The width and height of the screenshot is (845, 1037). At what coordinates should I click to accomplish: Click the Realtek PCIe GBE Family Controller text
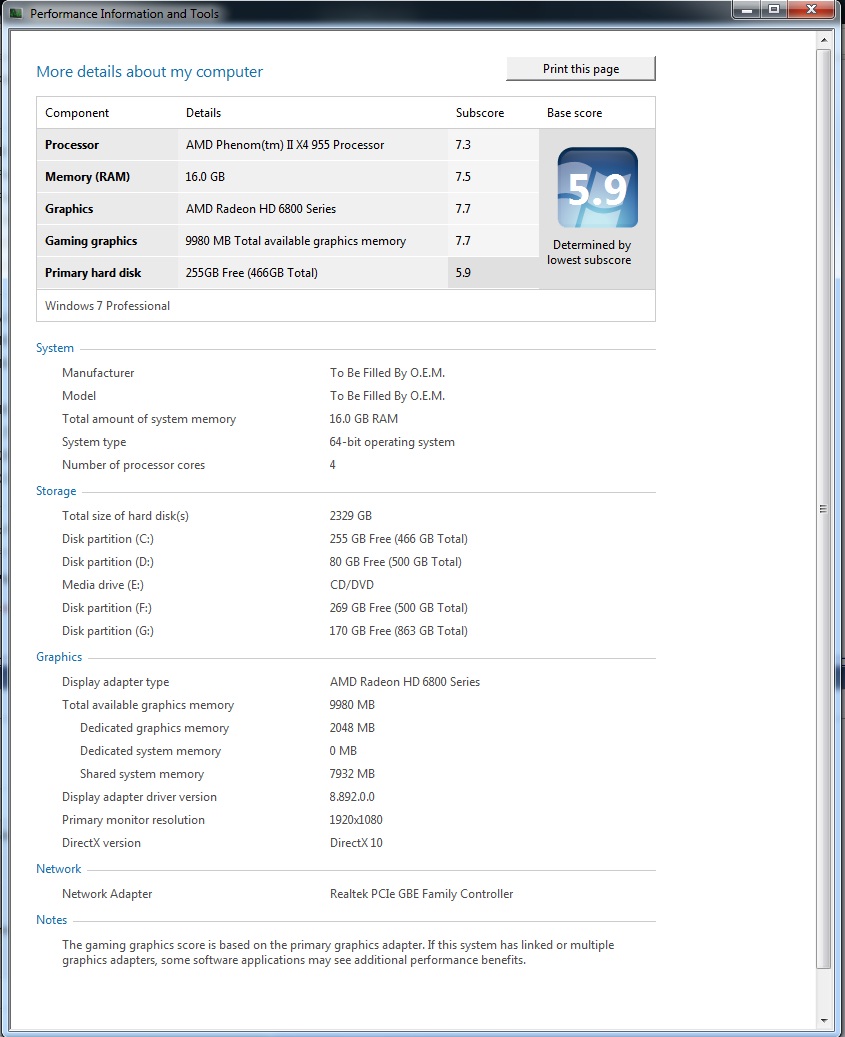(x=421, y=893)
